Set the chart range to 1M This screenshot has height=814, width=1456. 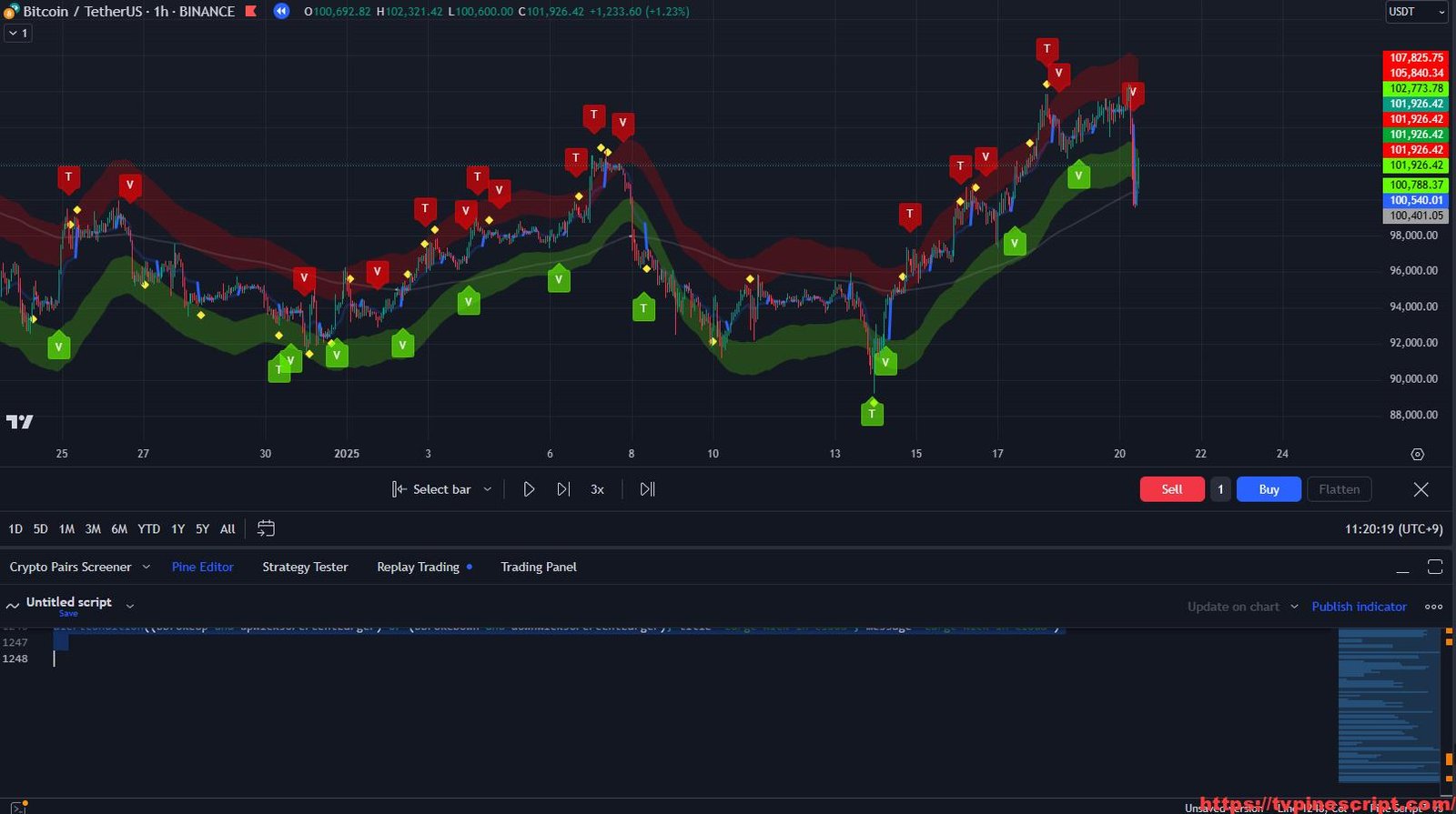pyautogui.click(x=66, y=528)
